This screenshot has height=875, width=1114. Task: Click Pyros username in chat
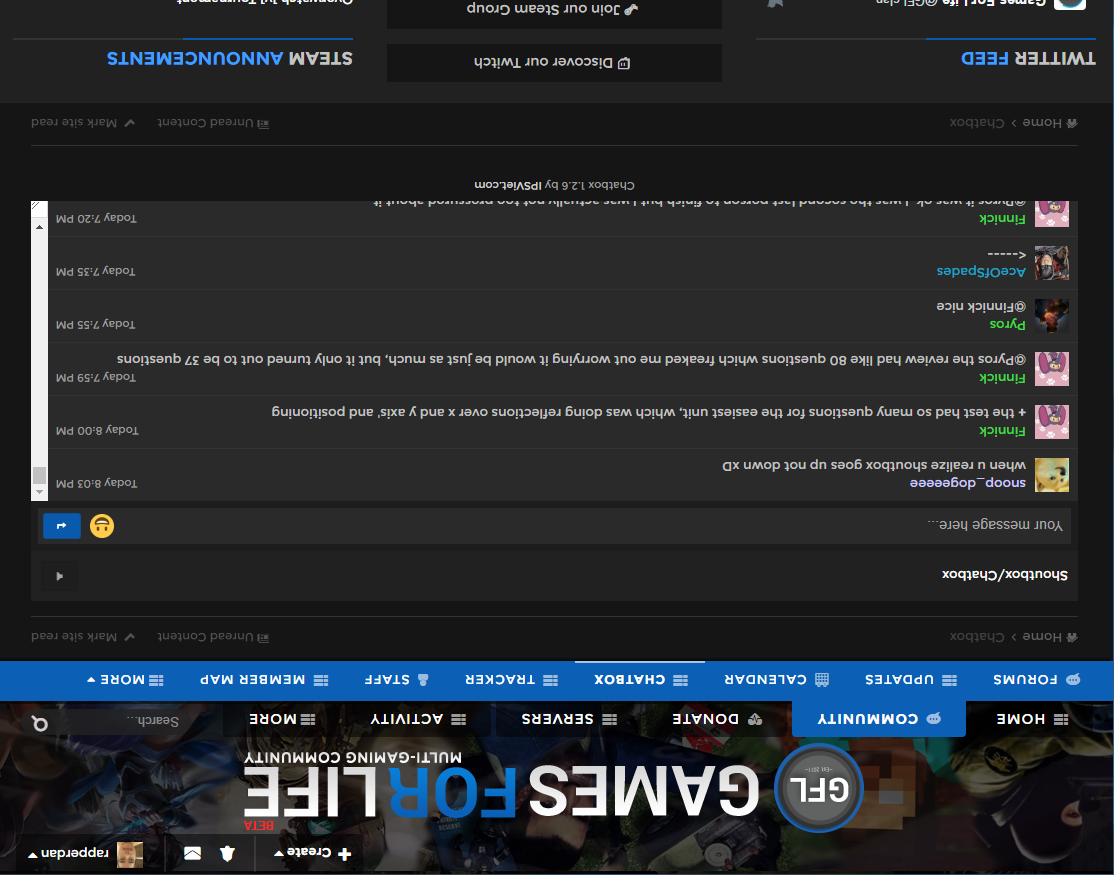(1007, 324)
